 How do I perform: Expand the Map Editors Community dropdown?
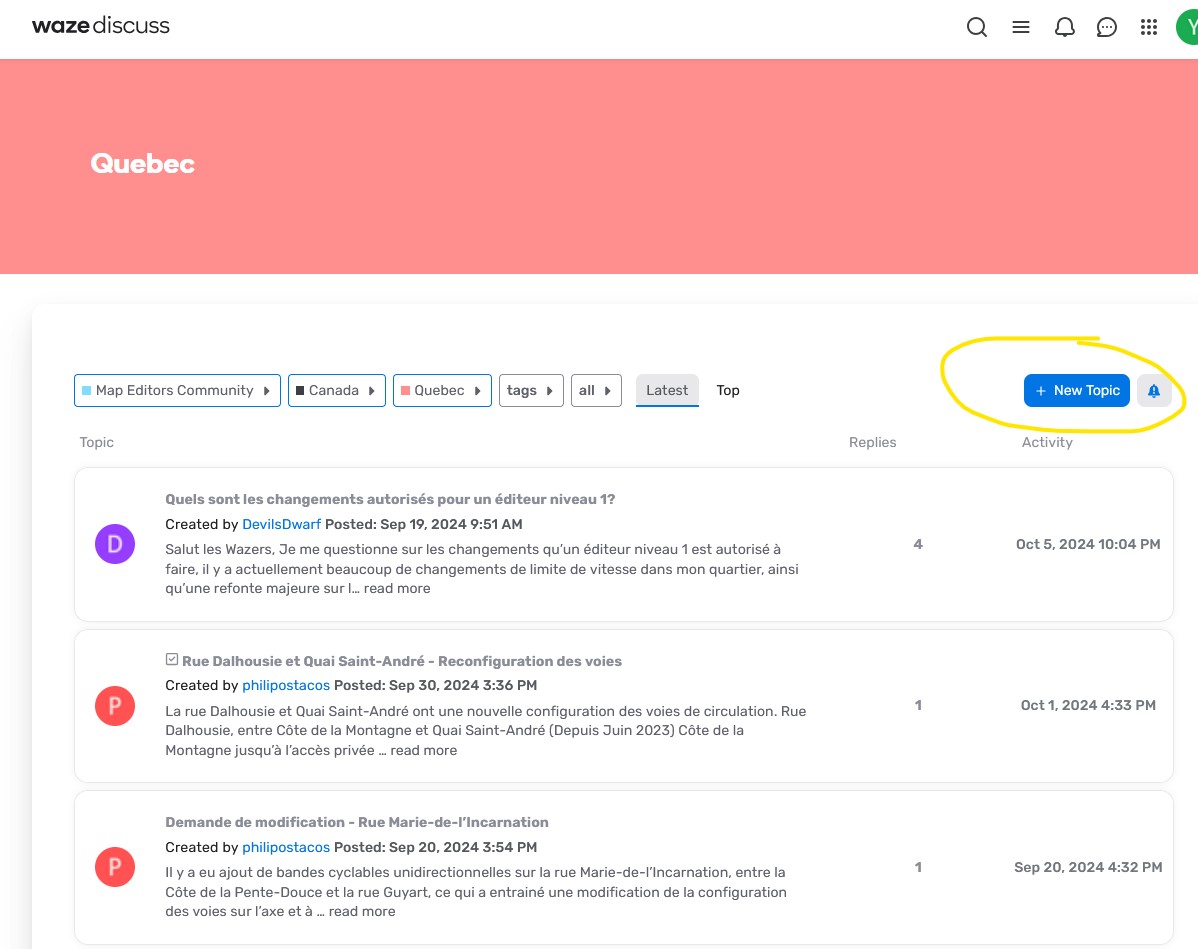(x=177, y=391)
